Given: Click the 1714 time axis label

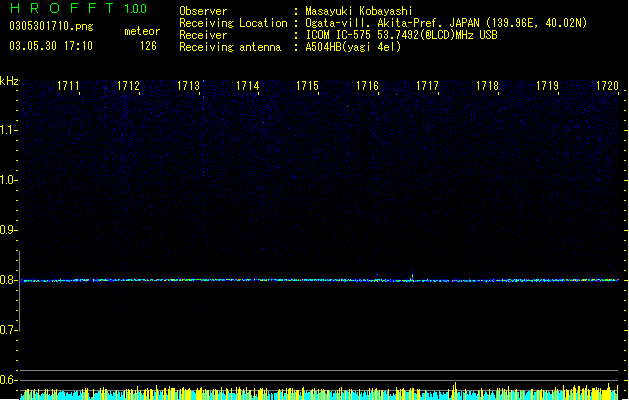Looking at the screenshot, I should point(248,86).
